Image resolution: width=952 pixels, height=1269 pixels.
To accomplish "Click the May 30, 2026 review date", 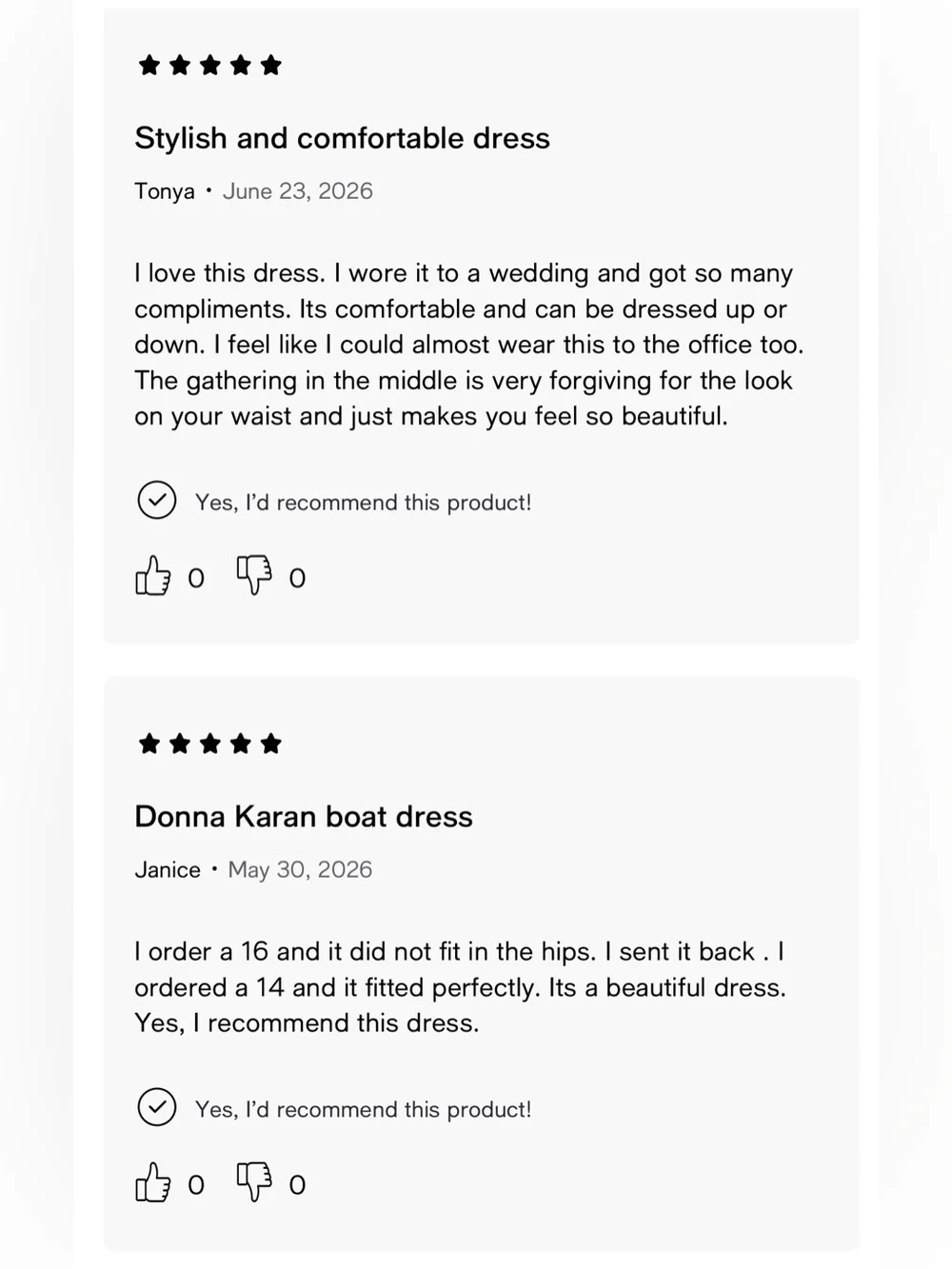I will coord(300,870).
